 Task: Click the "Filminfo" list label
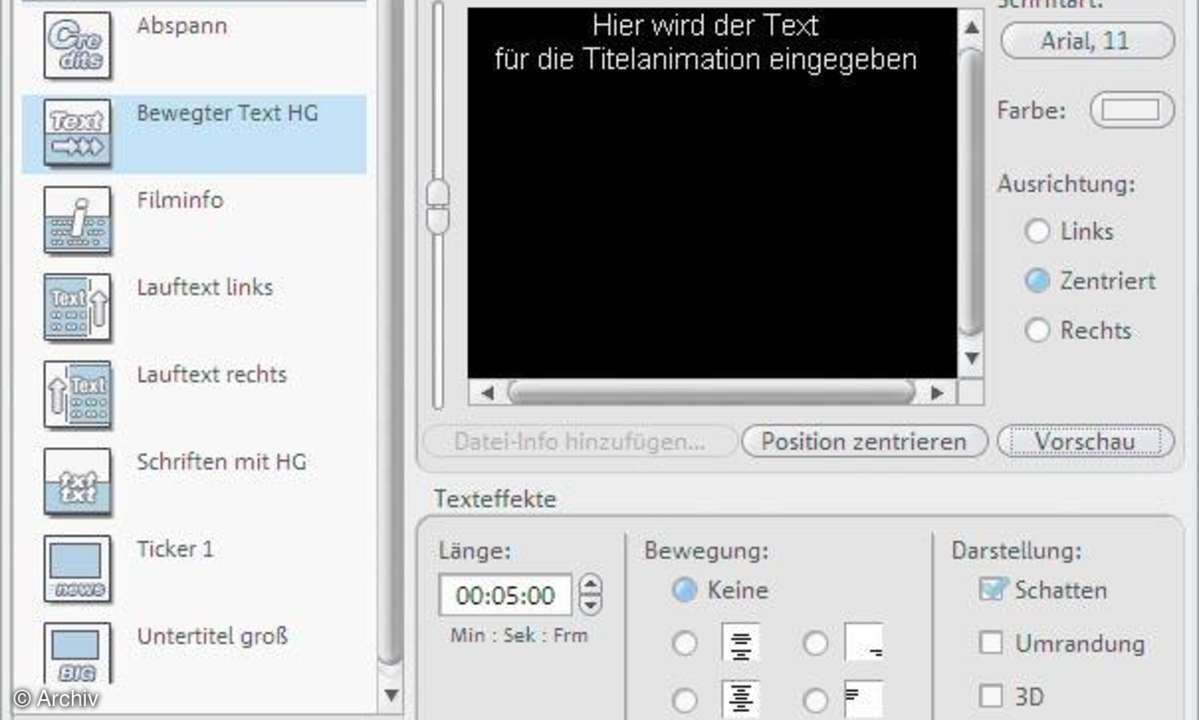(x=180, y=199)
